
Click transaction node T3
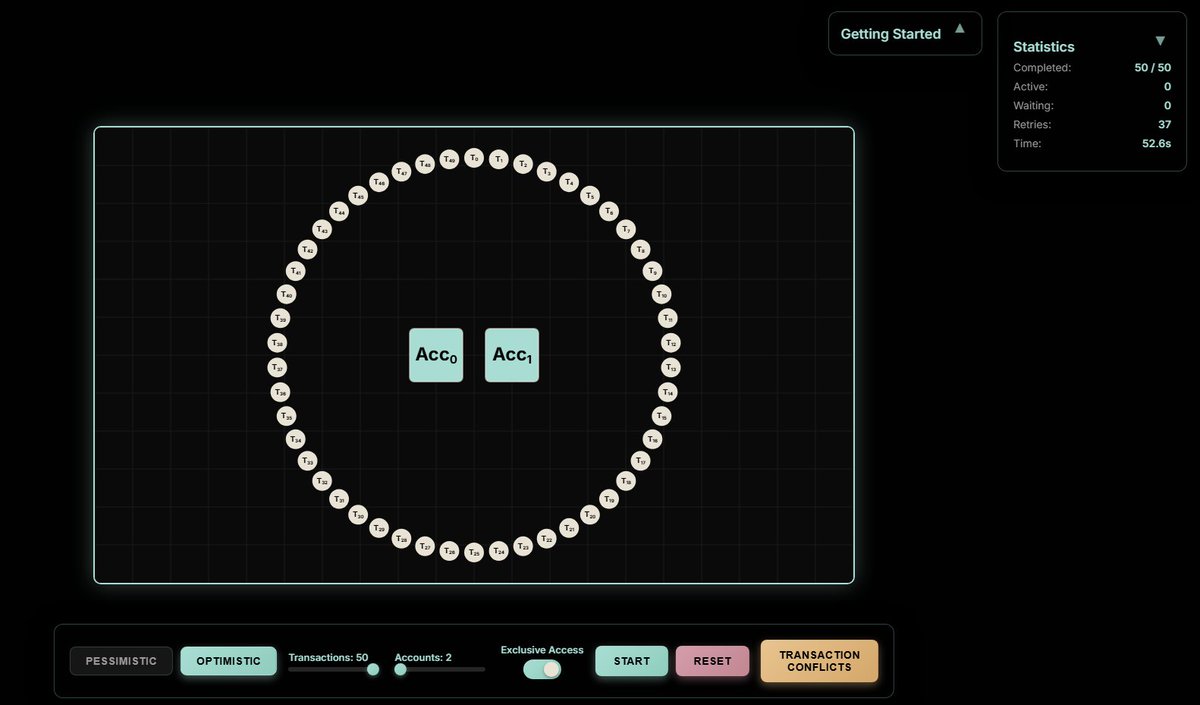click(x=546, y=172)
